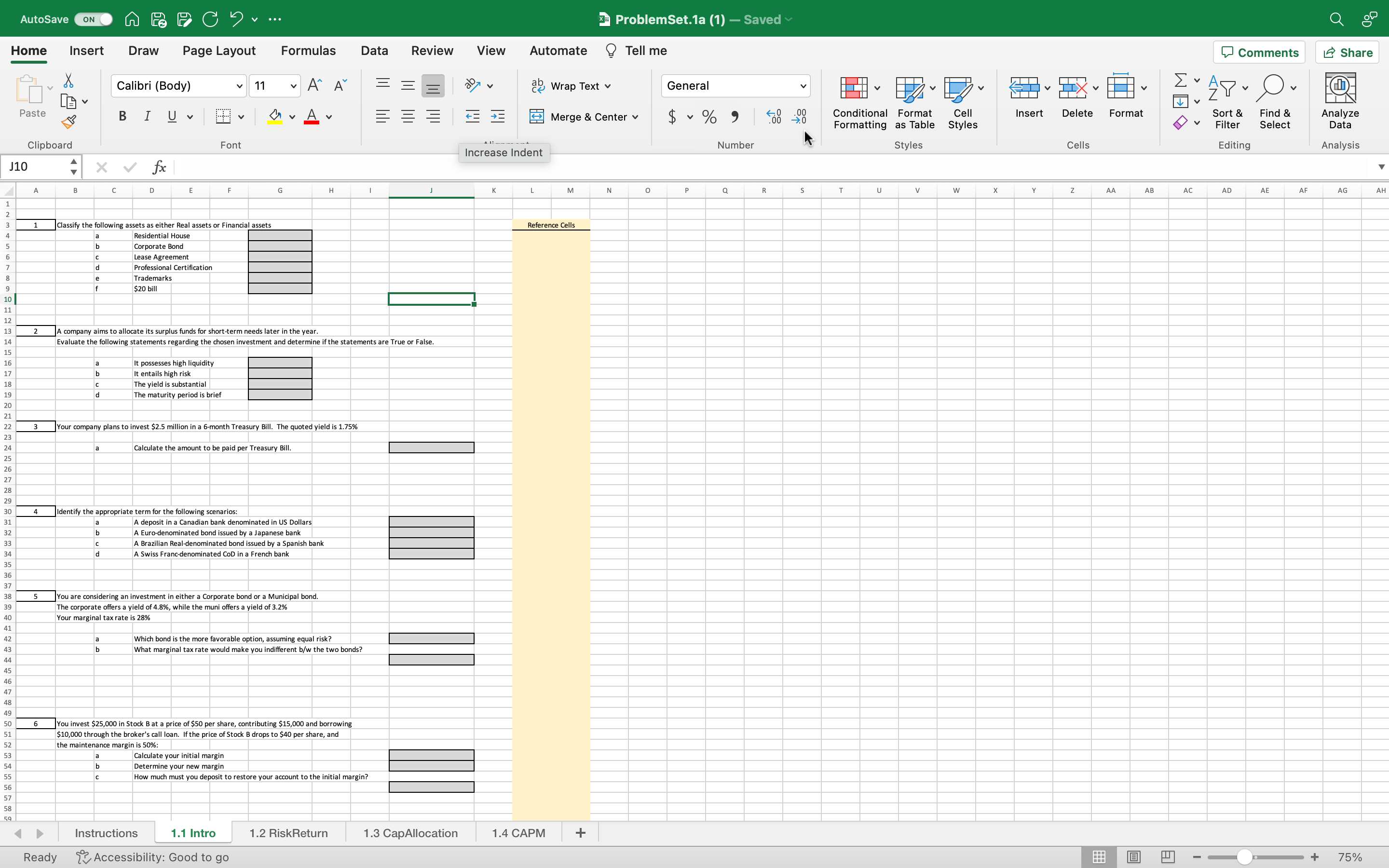Click the AutoSum sigma icon

point(1180,80)
